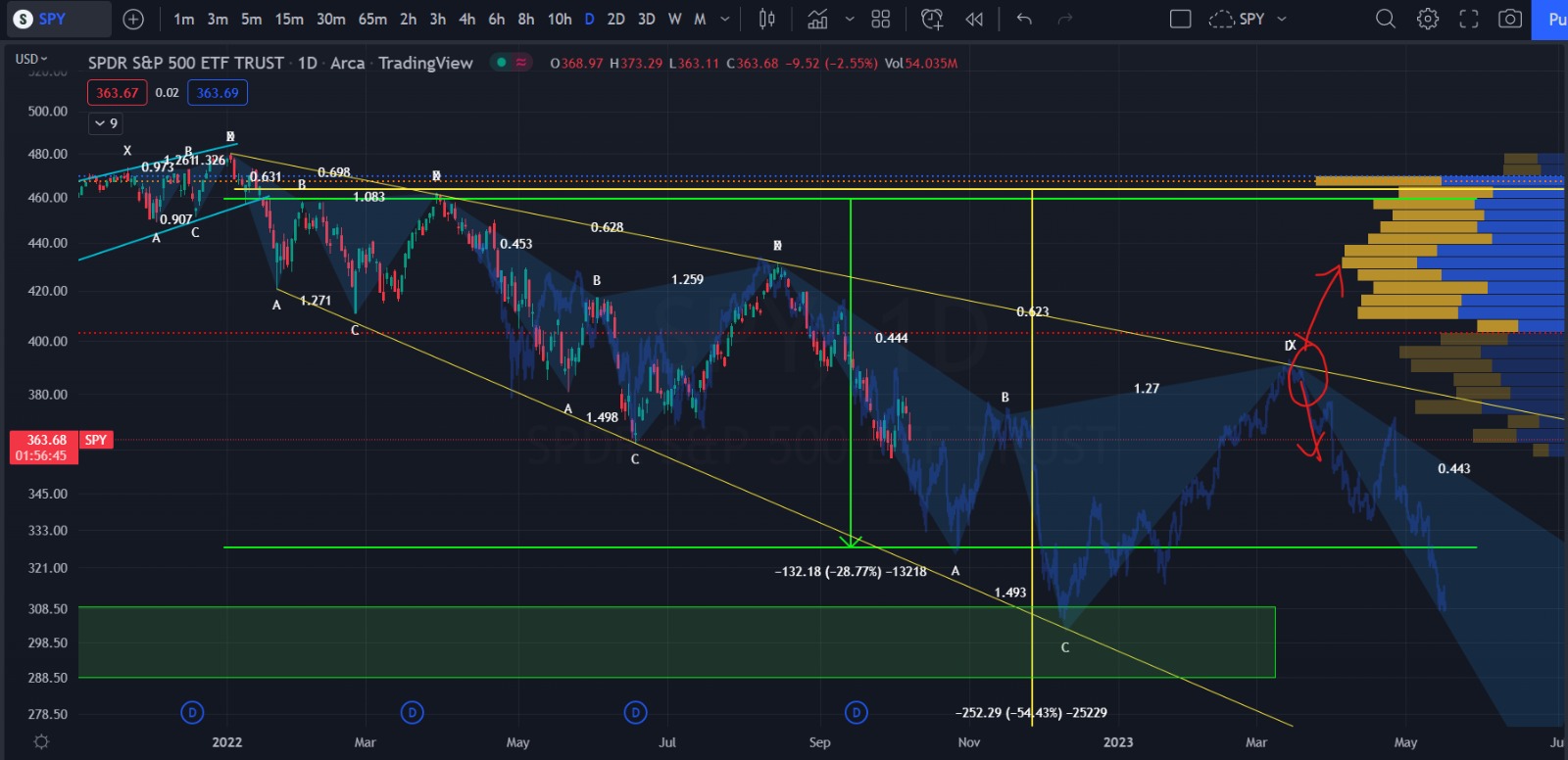Open the Indicators panel icon
Image resolution: width=1568 pixels, height=760 pixels.
point(817,19)
